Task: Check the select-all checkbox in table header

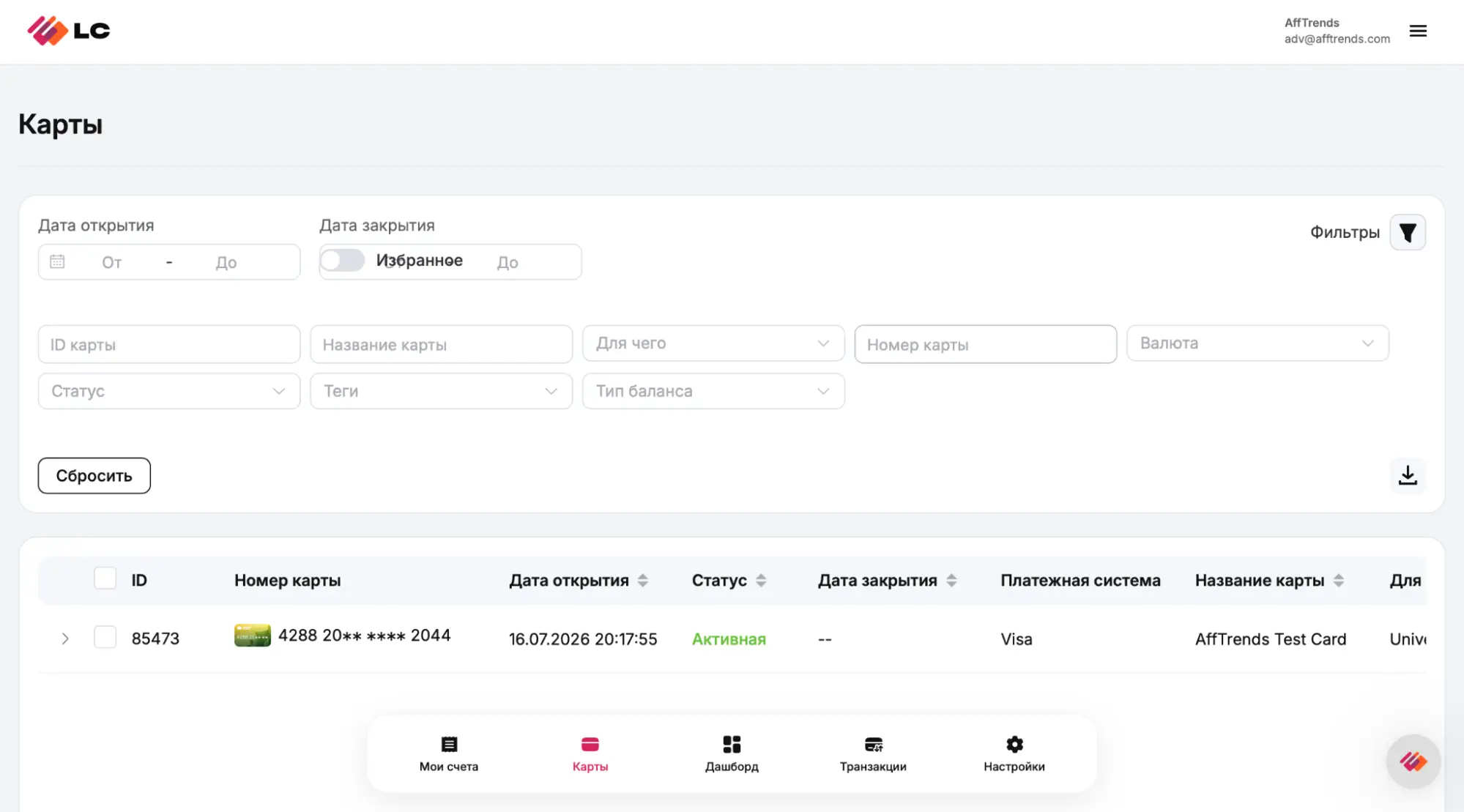Action: coord(105,578)
